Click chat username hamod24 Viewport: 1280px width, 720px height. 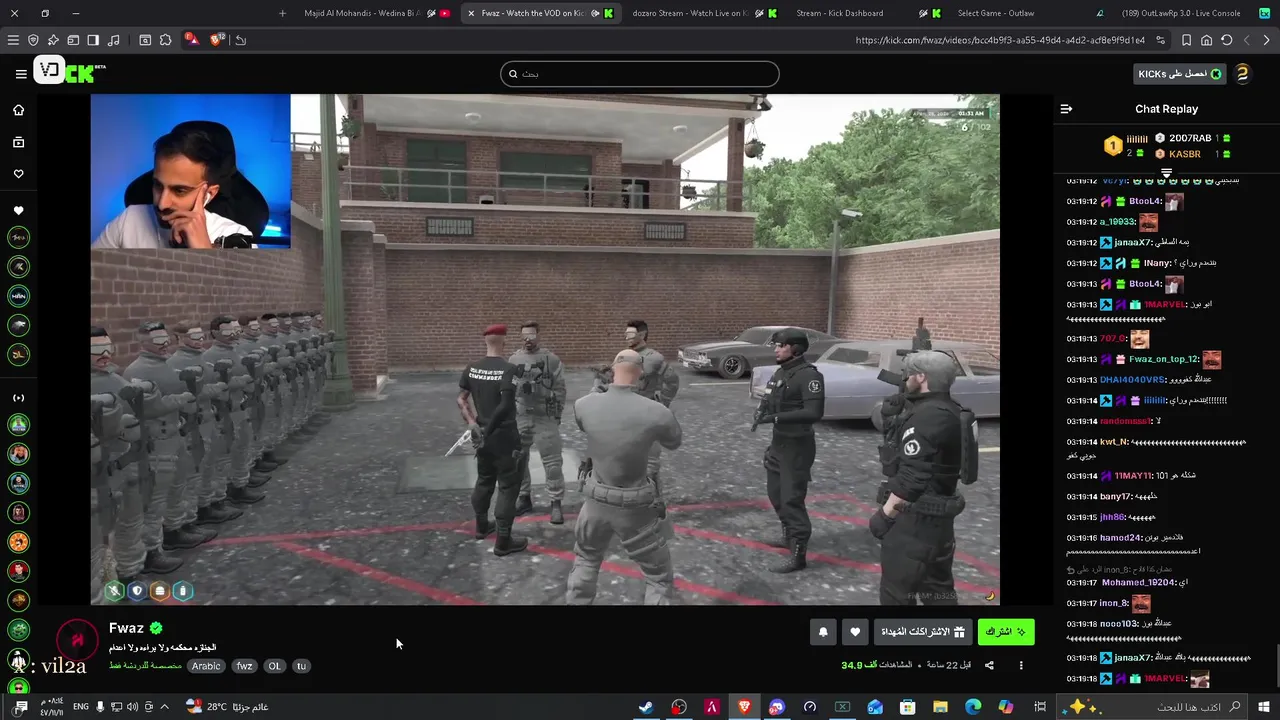1120,538
